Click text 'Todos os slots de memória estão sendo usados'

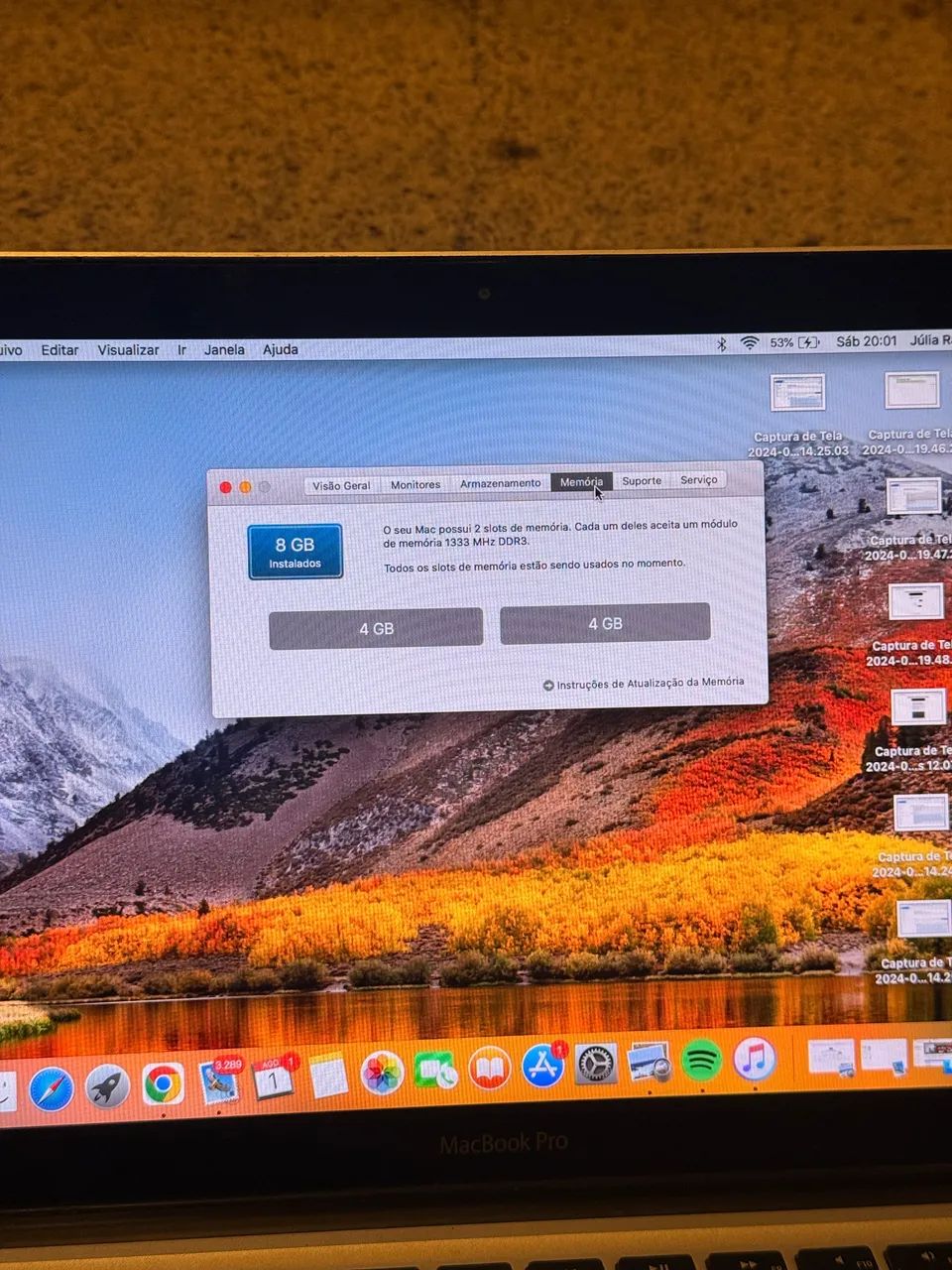pos(535,565)
